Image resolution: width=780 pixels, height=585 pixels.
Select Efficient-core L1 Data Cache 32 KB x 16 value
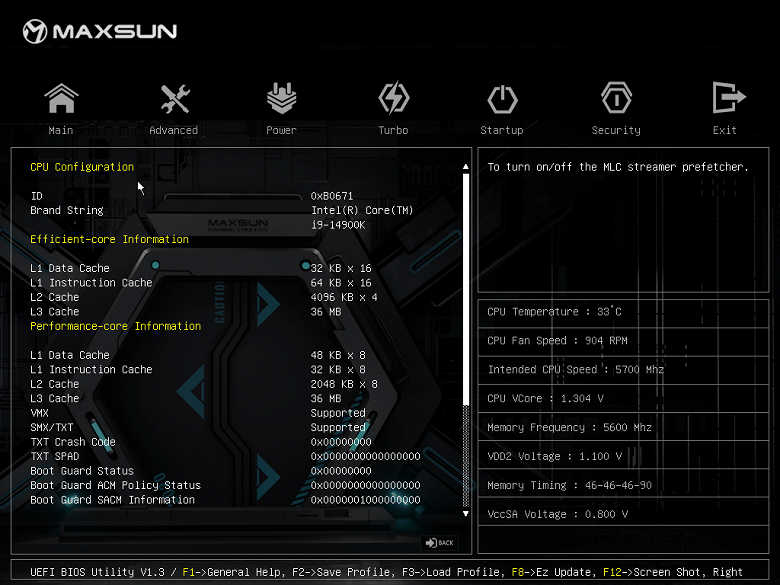tap(341, 268)
